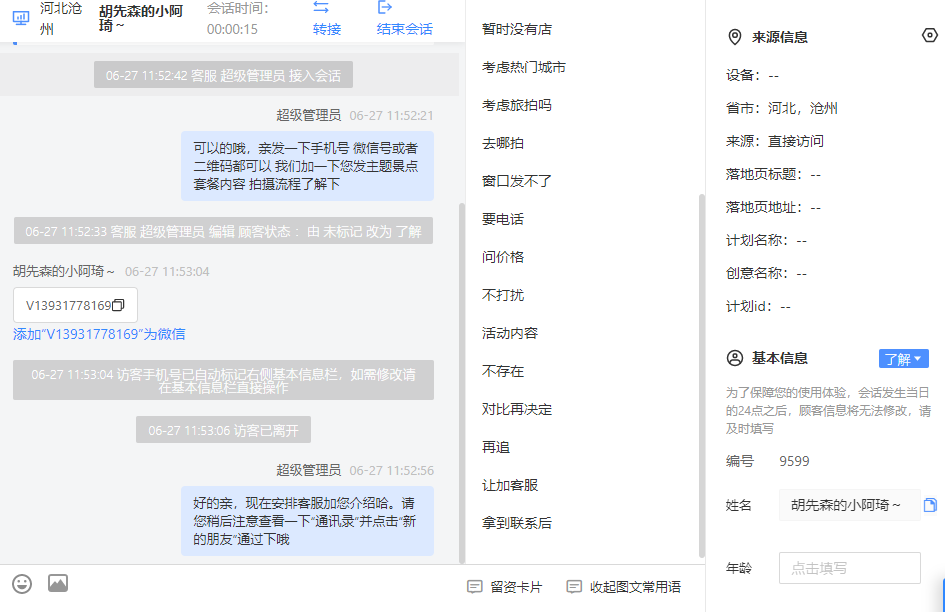Select quick phrase 考虑旅拍吗
945x612 pixels.
click(517, 105)
